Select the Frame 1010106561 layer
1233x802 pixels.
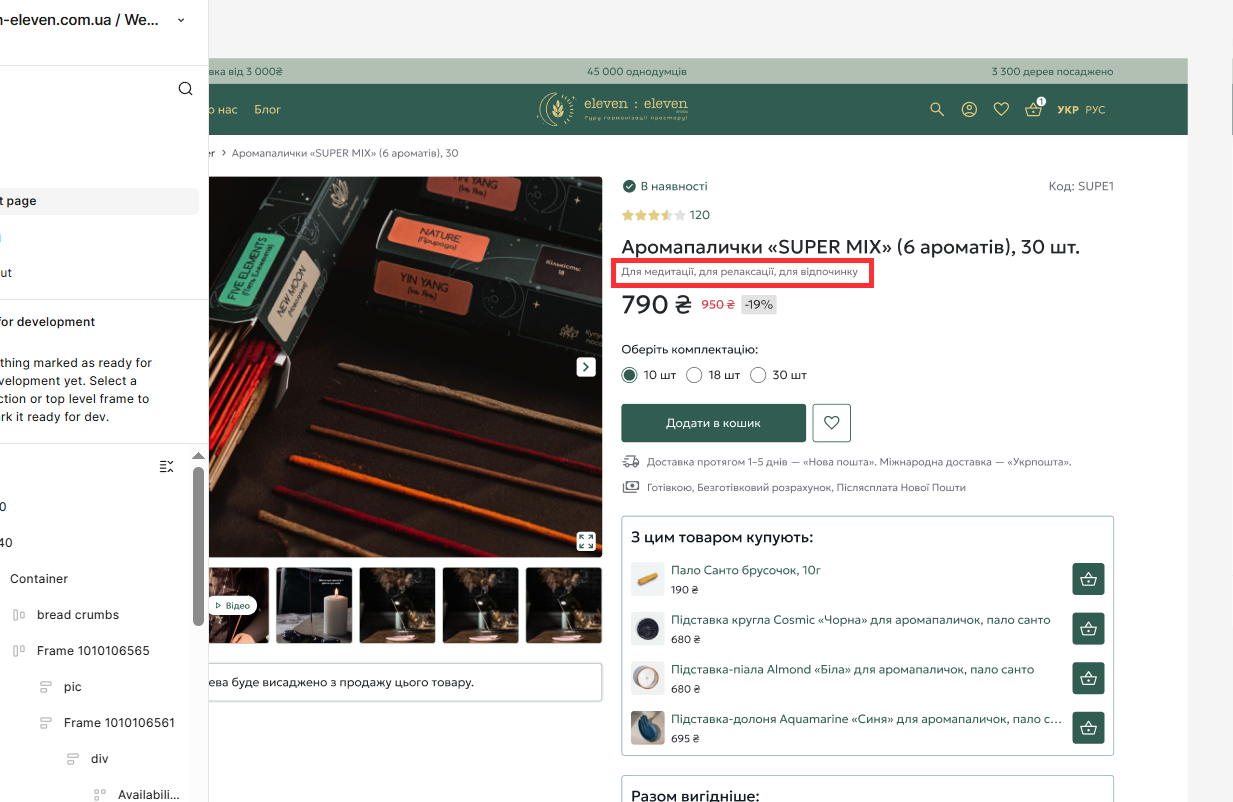[119, 723]
